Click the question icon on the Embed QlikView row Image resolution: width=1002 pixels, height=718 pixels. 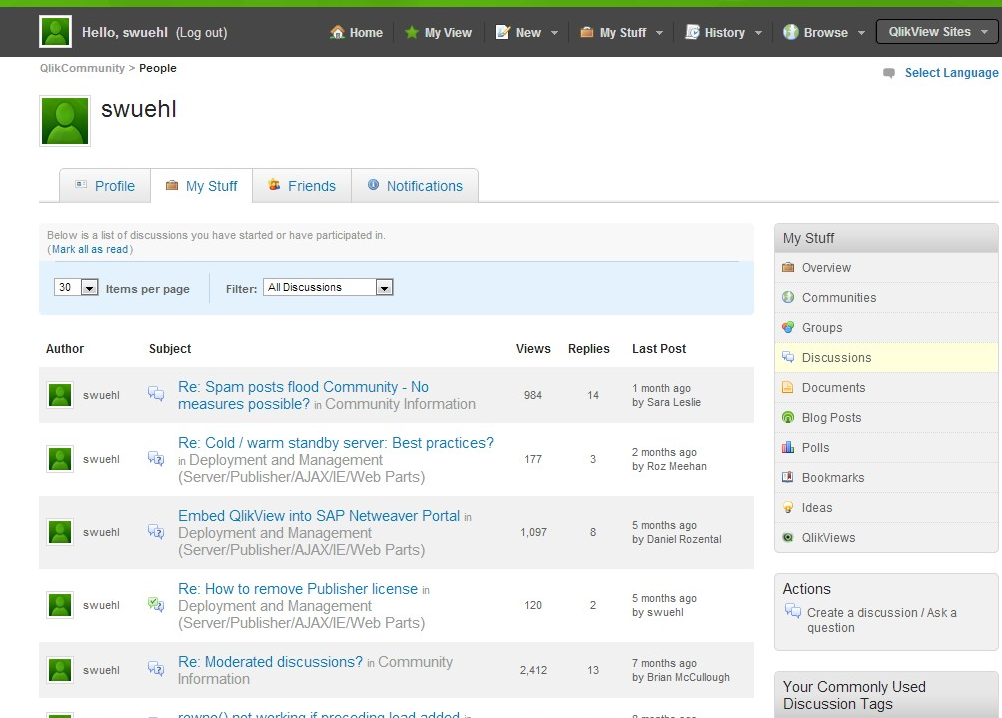click(156, 531)
